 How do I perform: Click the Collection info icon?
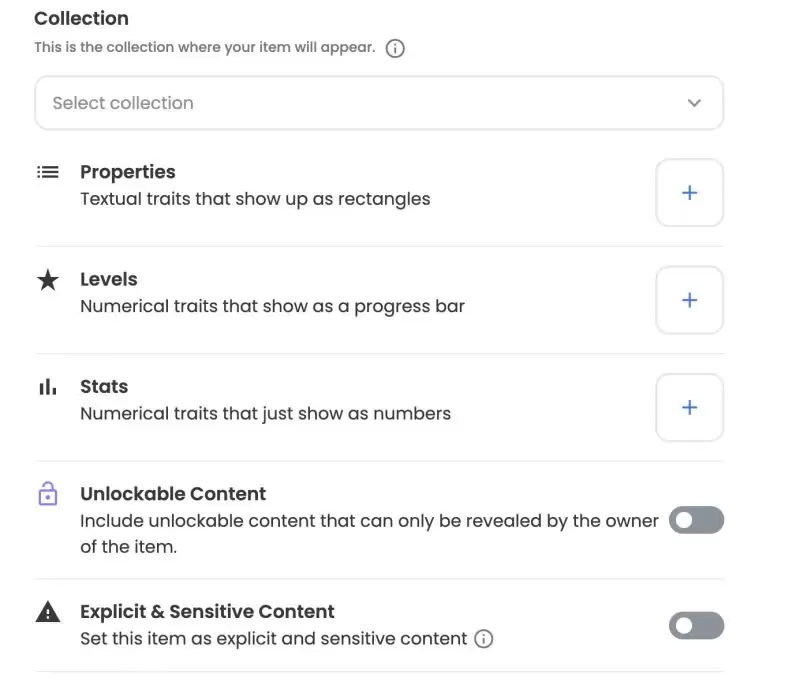click(395, 48)
